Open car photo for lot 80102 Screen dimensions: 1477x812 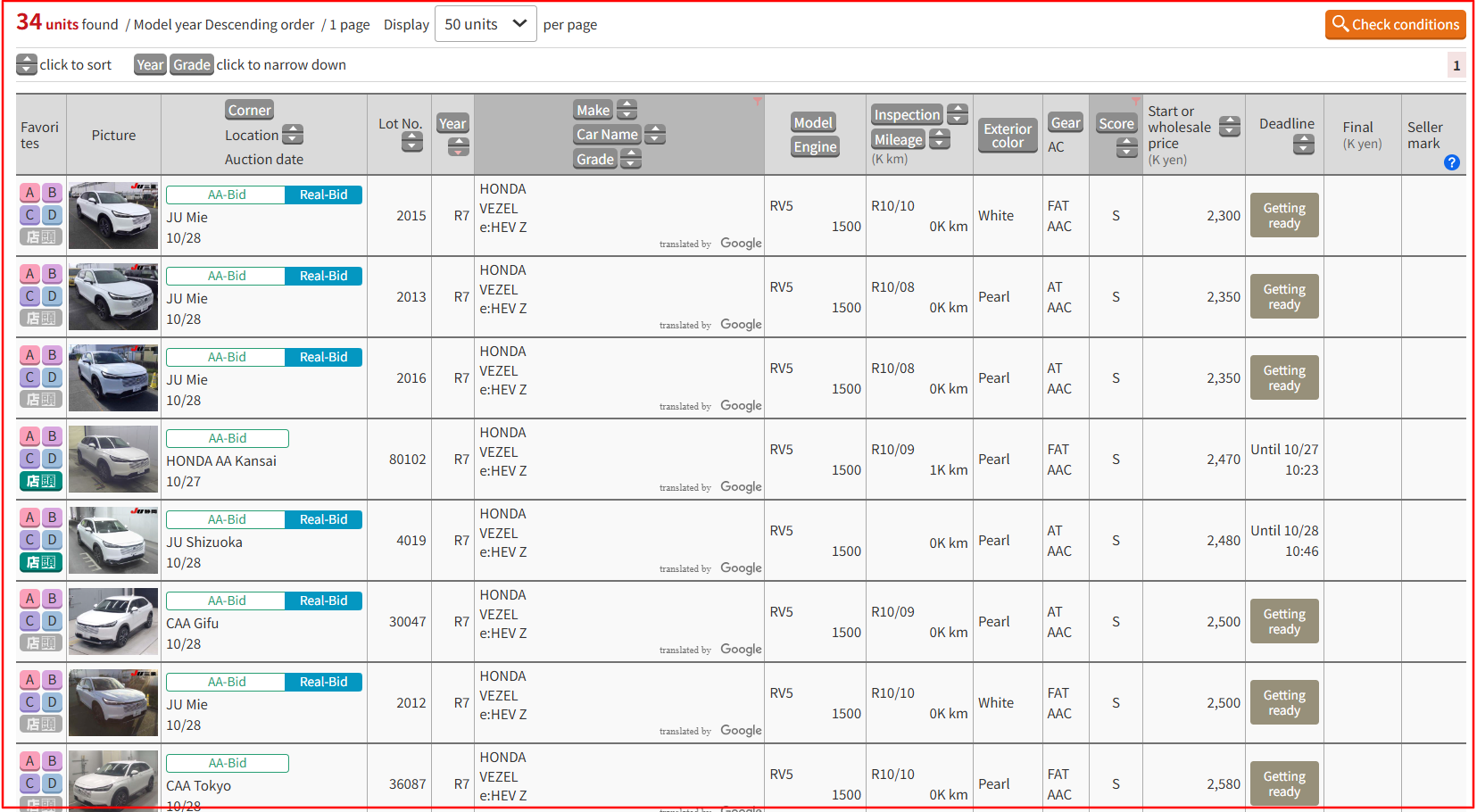(113, 459)
